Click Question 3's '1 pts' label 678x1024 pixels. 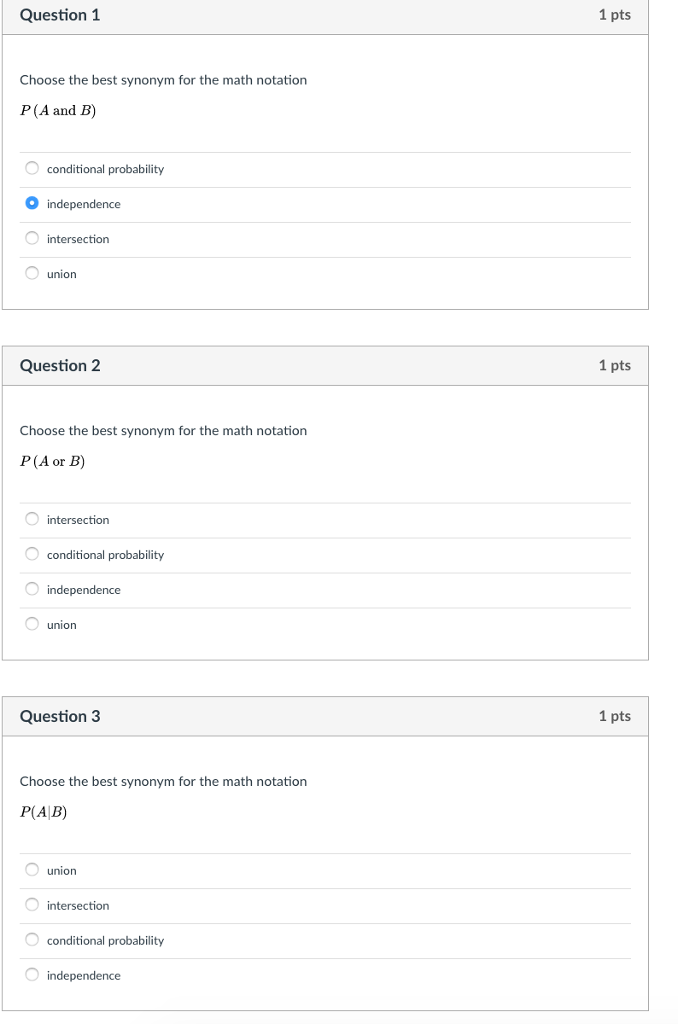point(614,717)
